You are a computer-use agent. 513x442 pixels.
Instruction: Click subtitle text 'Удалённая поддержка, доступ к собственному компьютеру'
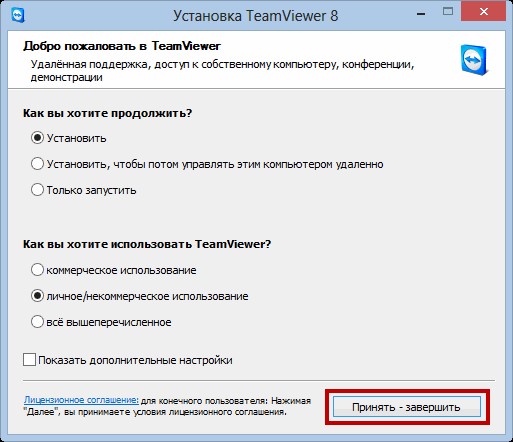[x=183, y=64]
